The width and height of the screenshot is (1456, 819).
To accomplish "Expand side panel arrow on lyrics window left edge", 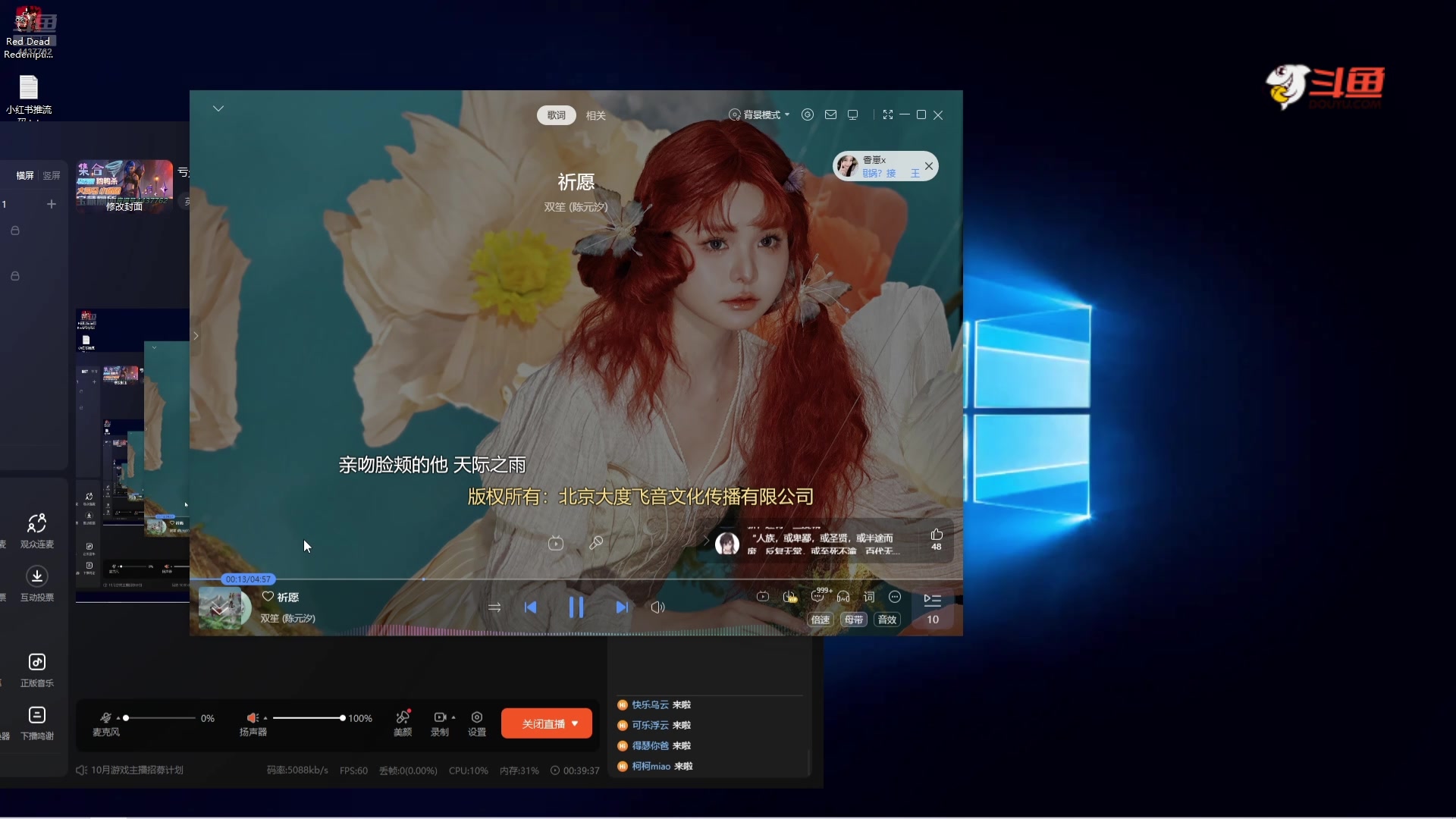I will tap(196, 336).
